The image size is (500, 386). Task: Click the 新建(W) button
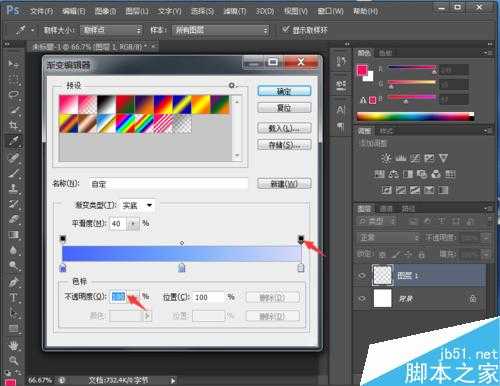tap(284, 184)
